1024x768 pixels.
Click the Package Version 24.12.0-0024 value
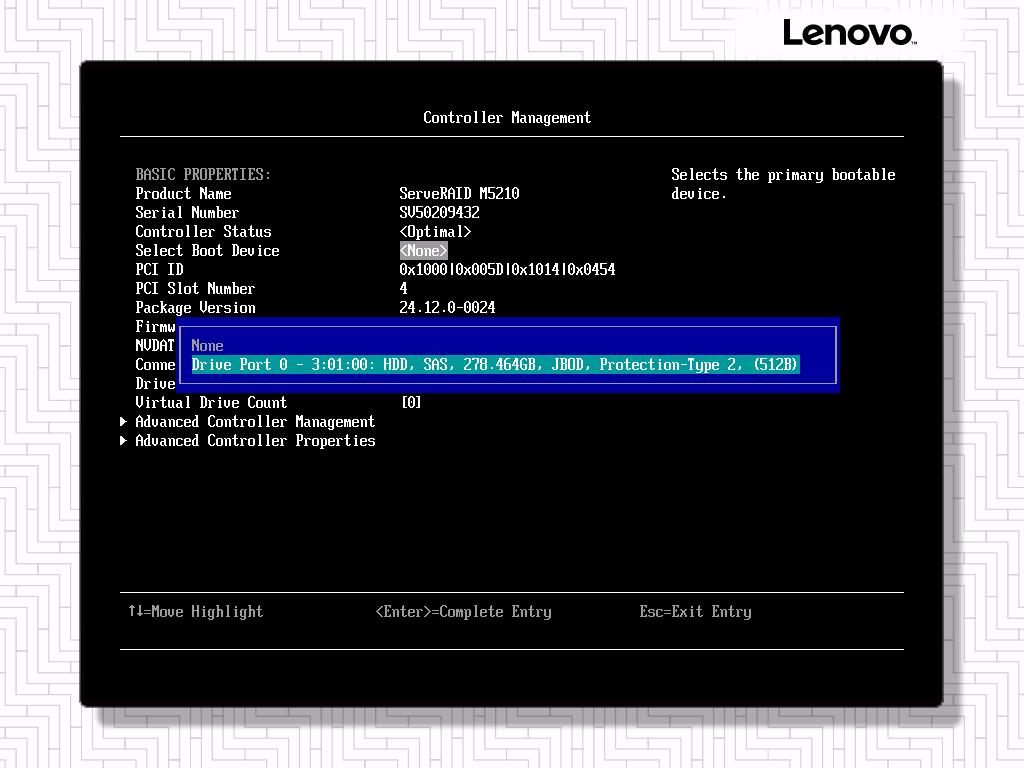(447, 308)
